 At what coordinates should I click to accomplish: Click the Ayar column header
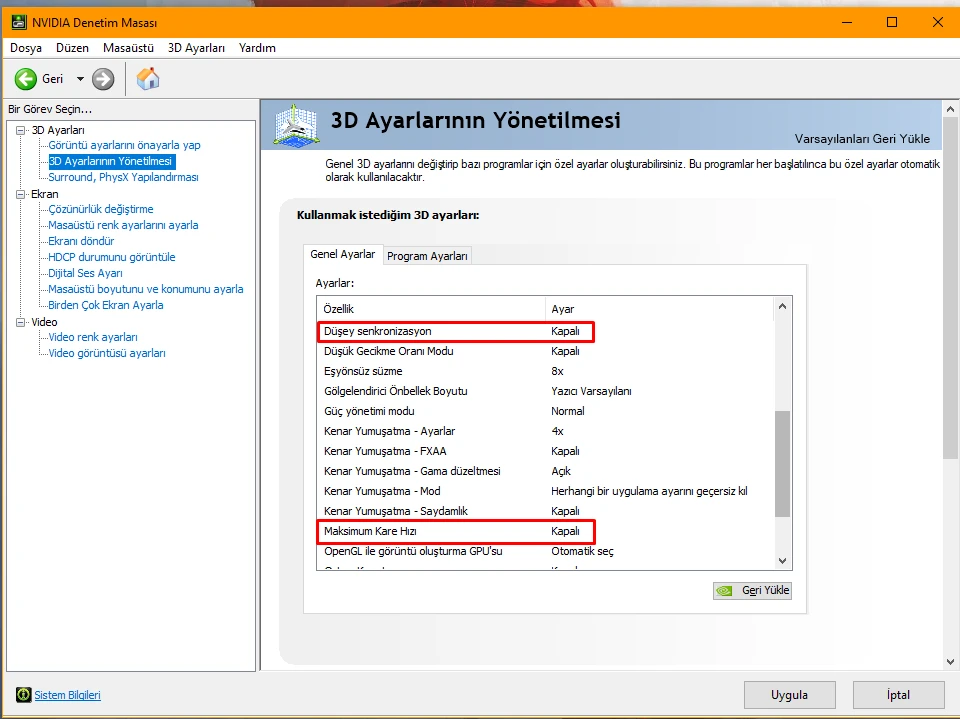click(659, 309)
